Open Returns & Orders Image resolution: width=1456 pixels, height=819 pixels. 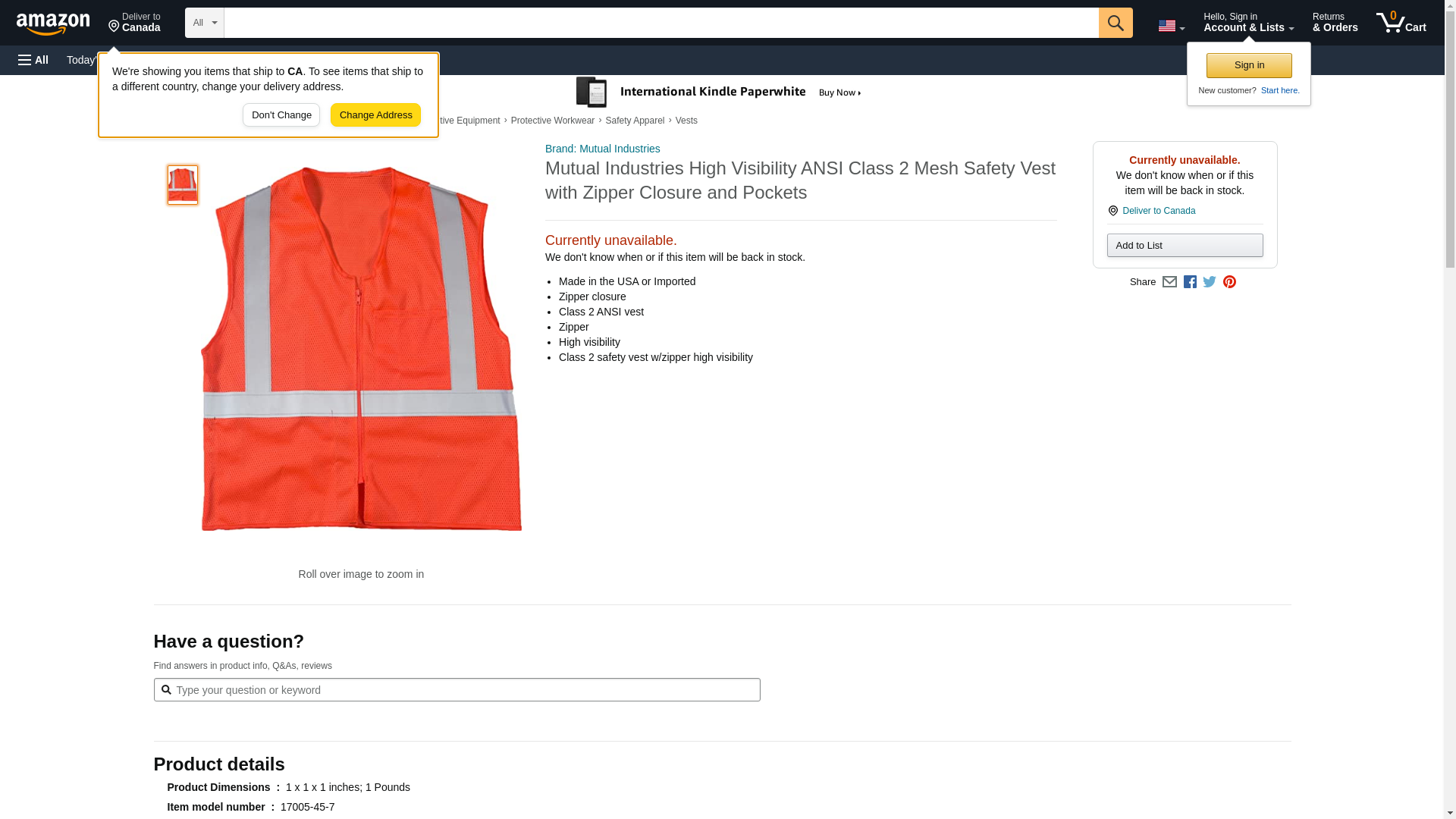coord(1334,23)
